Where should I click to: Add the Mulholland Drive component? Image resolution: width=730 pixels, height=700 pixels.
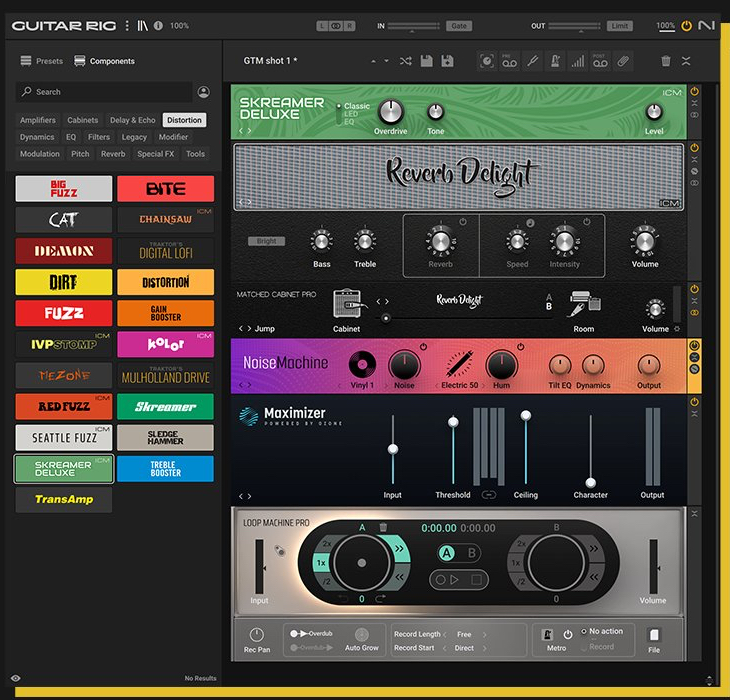(166, 375)
